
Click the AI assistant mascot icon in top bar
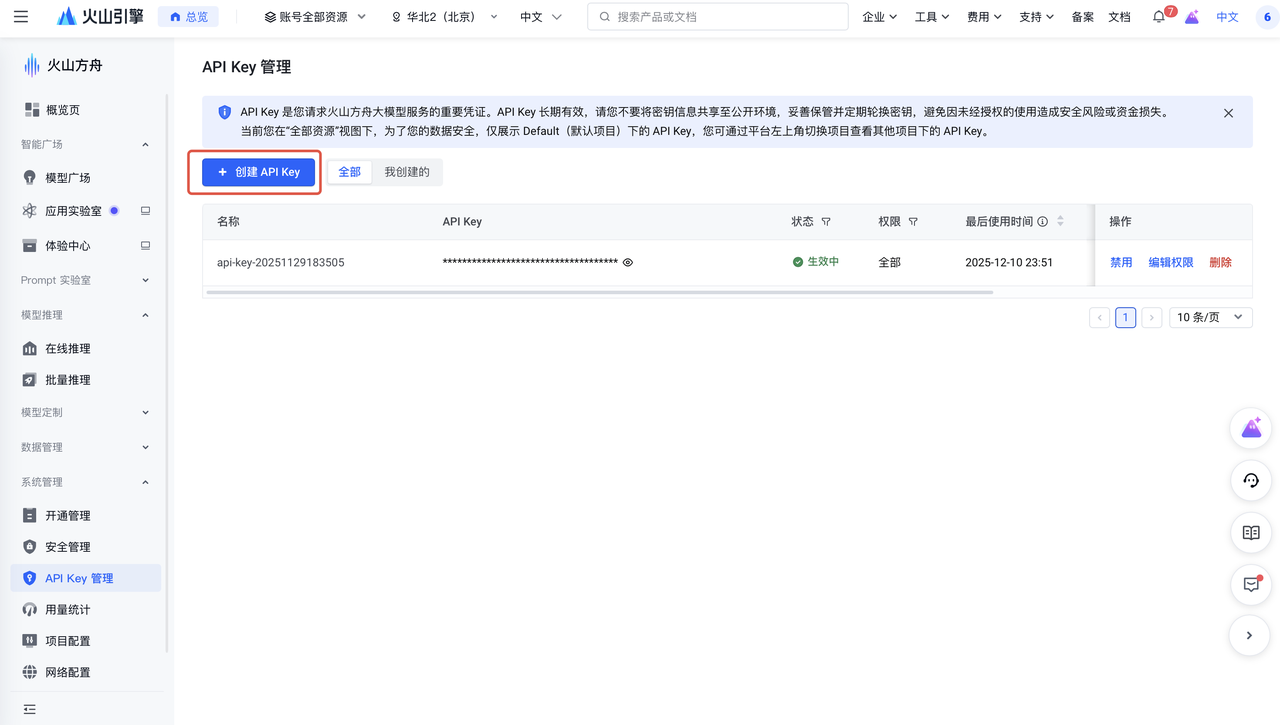tap(1192, 16)
